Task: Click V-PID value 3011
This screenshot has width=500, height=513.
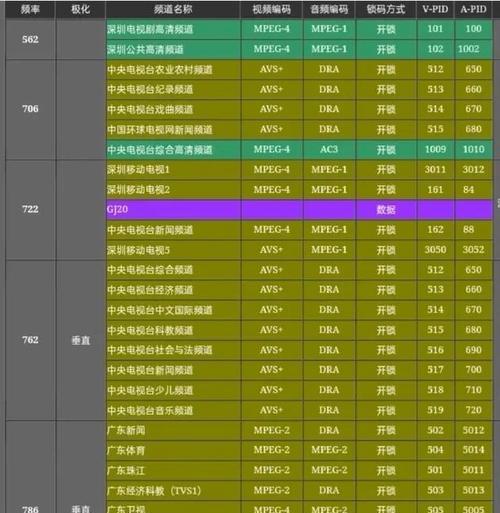Action: tap(435, 169)
